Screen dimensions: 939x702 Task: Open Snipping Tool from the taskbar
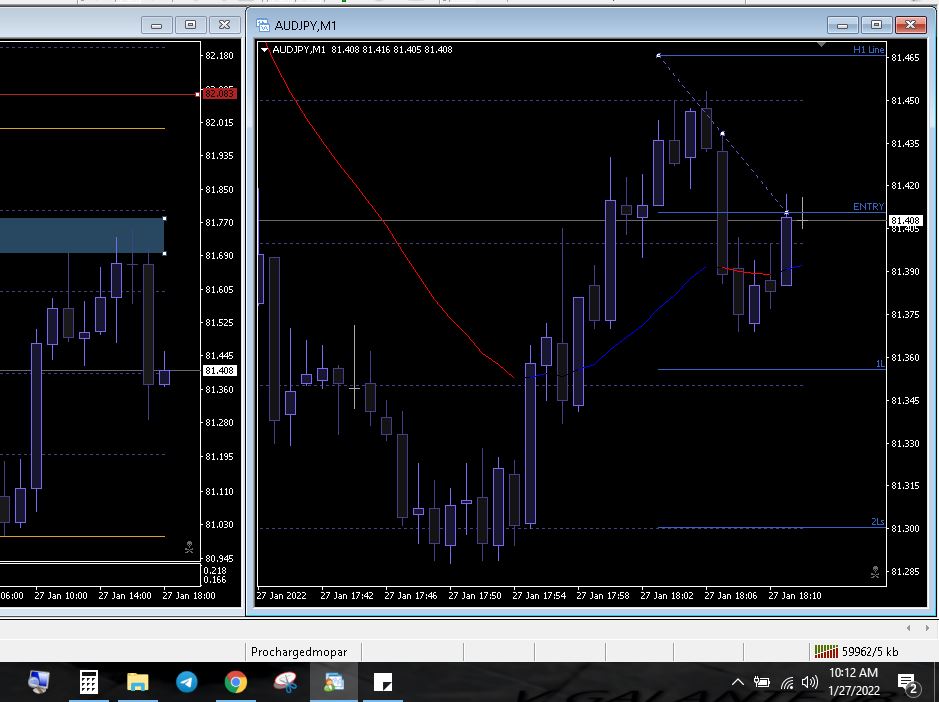tap(285, 682)
